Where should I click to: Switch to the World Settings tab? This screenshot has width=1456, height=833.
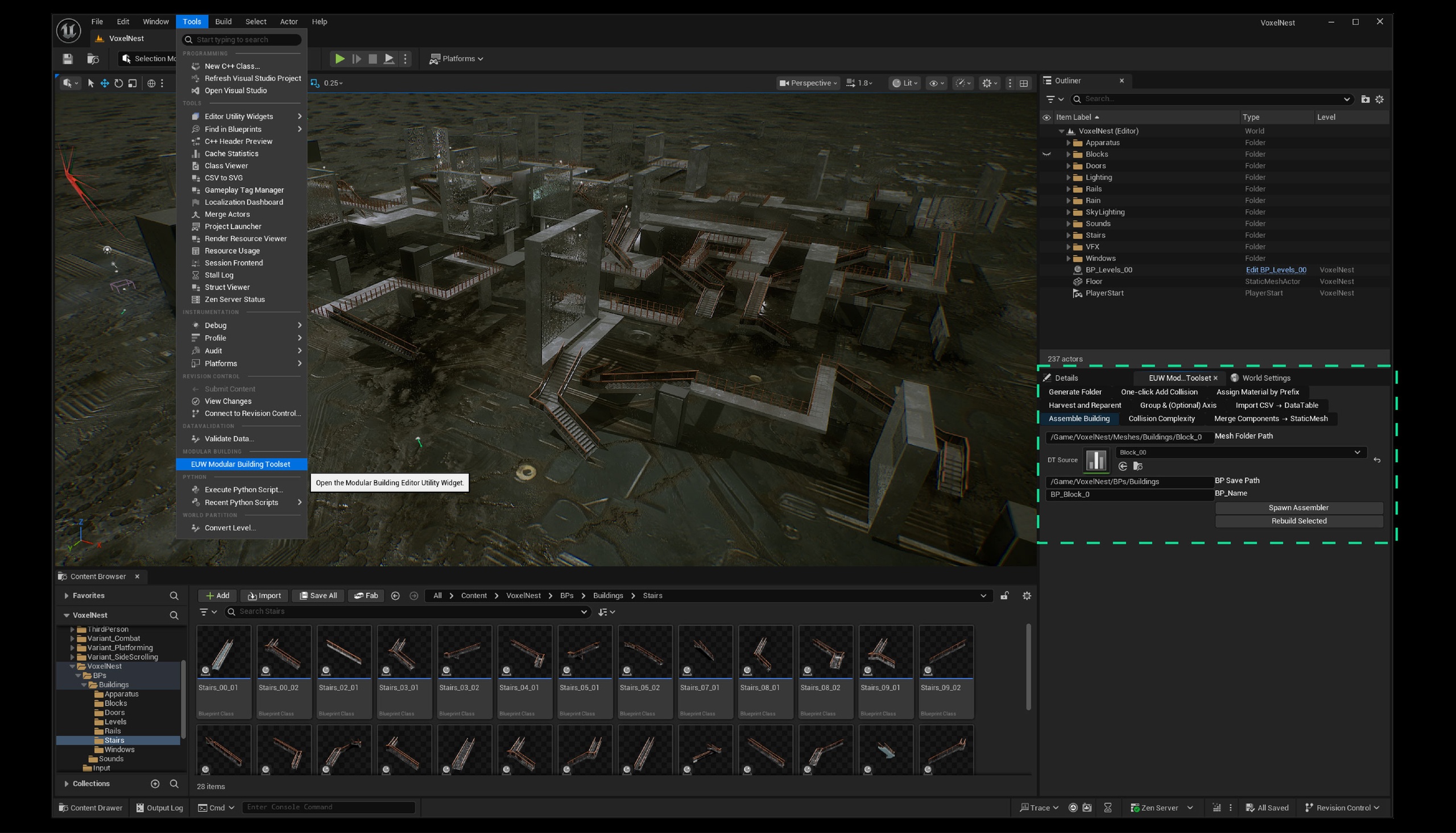[1260, 378]
